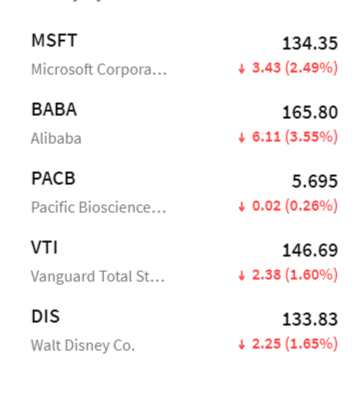Screen dimensions: 362x401
Task: Click PACB price 5.695
Action: click(315, 181)
